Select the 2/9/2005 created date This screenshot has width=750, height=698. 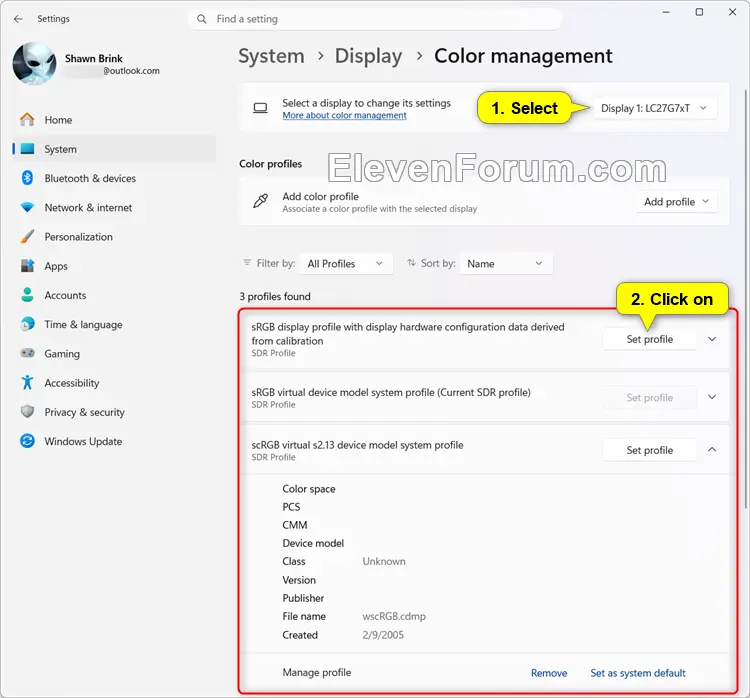(x=383, y=635)
